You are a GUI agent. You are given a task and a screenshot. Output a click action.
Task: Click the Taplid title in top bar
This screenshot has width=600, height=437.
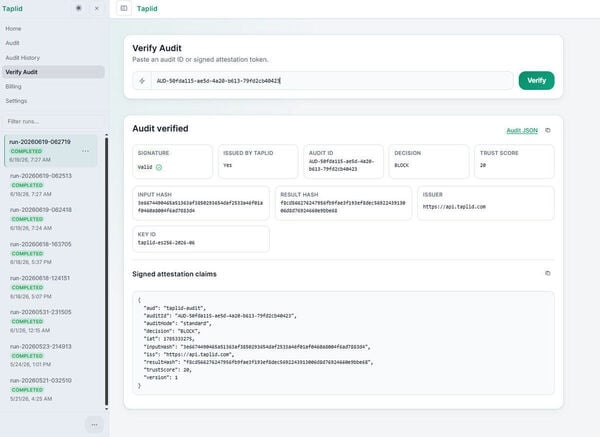[x=147, y=8]
